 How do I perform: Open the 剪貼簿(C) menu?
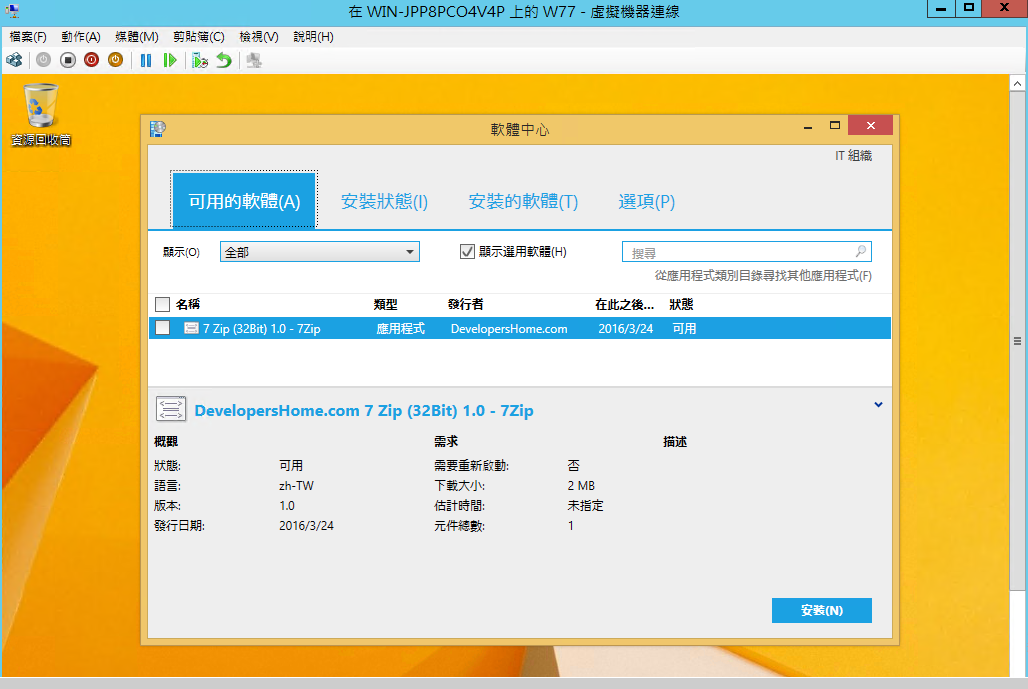pyautogui.click(x=199, y=37)
